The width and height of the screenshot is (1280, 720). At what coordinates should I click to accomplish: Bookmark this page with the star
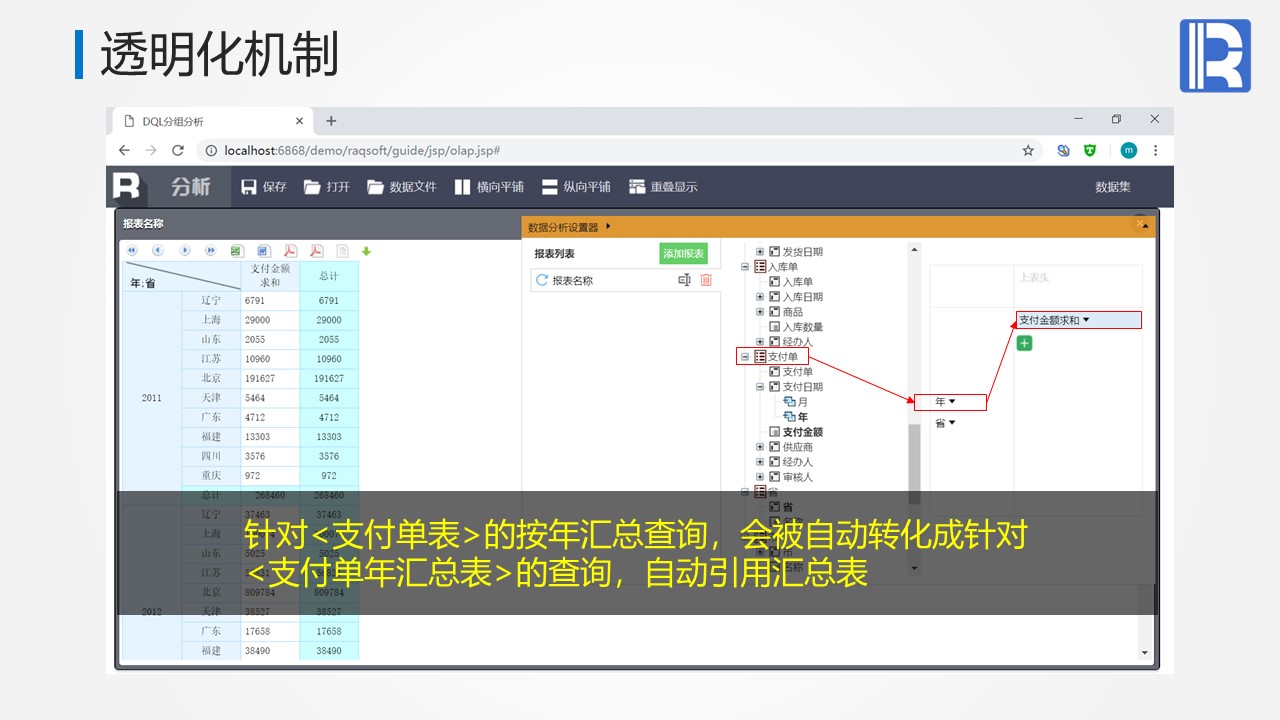pyautogui.click(x=1028, y=150)
